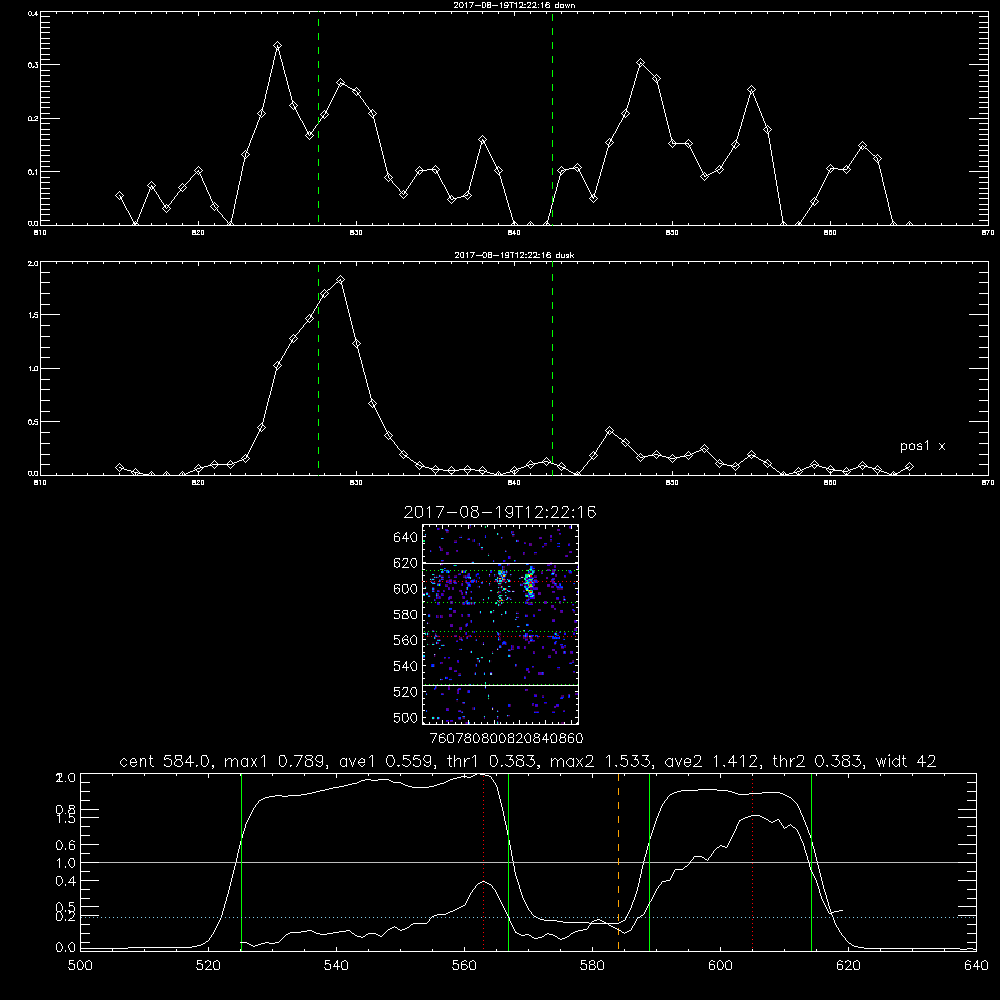Click the tallest peak marker in dawn plot

(x=277, y=46)
